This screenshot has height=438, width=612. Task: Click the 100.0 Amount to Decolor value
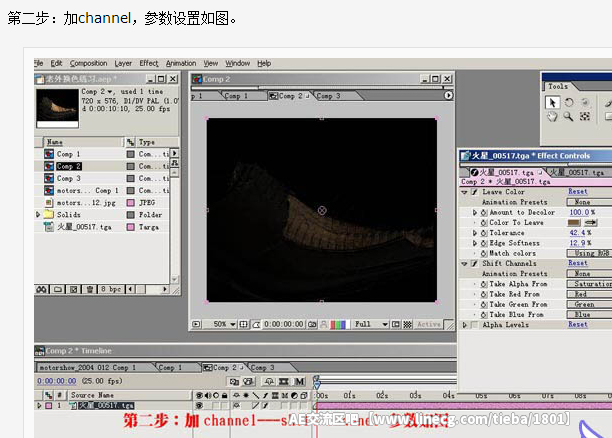point(580,212)
